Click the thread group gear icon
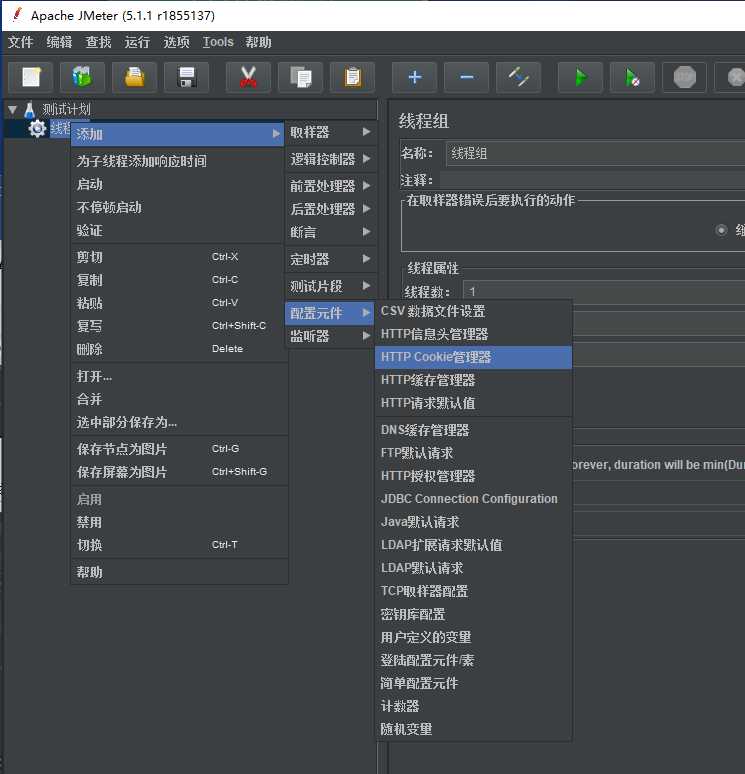 click(x=37, y=128)
